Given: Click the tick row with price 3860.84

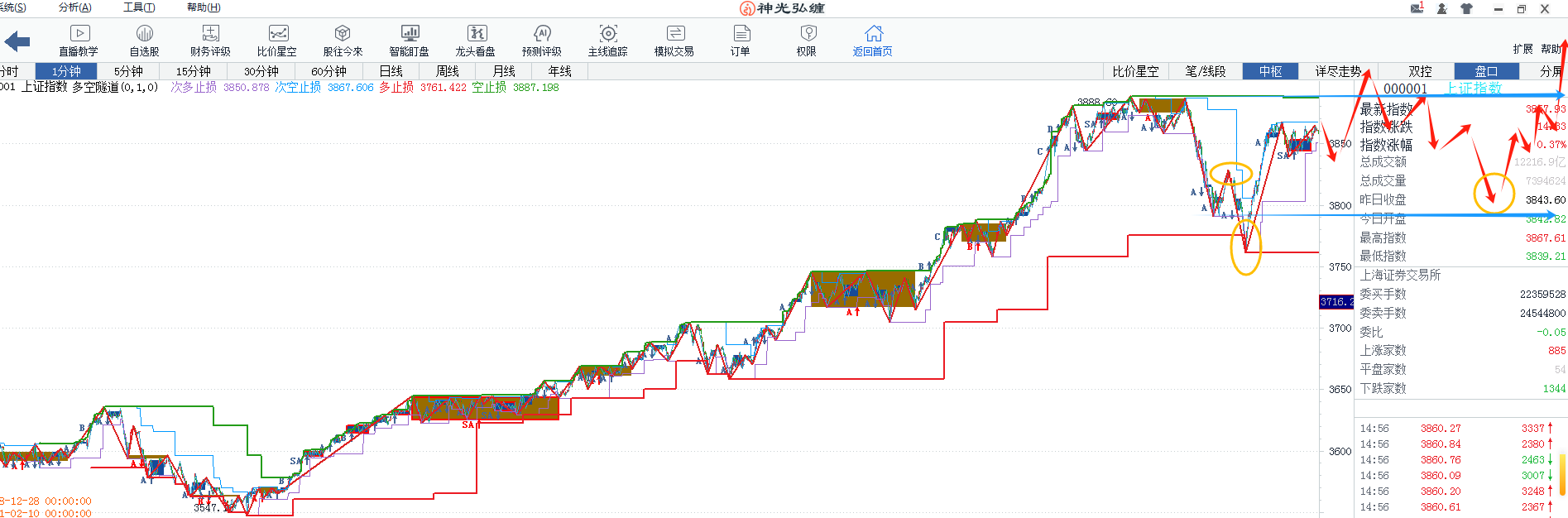Looking at the screenshot, I should point(1456,444).
